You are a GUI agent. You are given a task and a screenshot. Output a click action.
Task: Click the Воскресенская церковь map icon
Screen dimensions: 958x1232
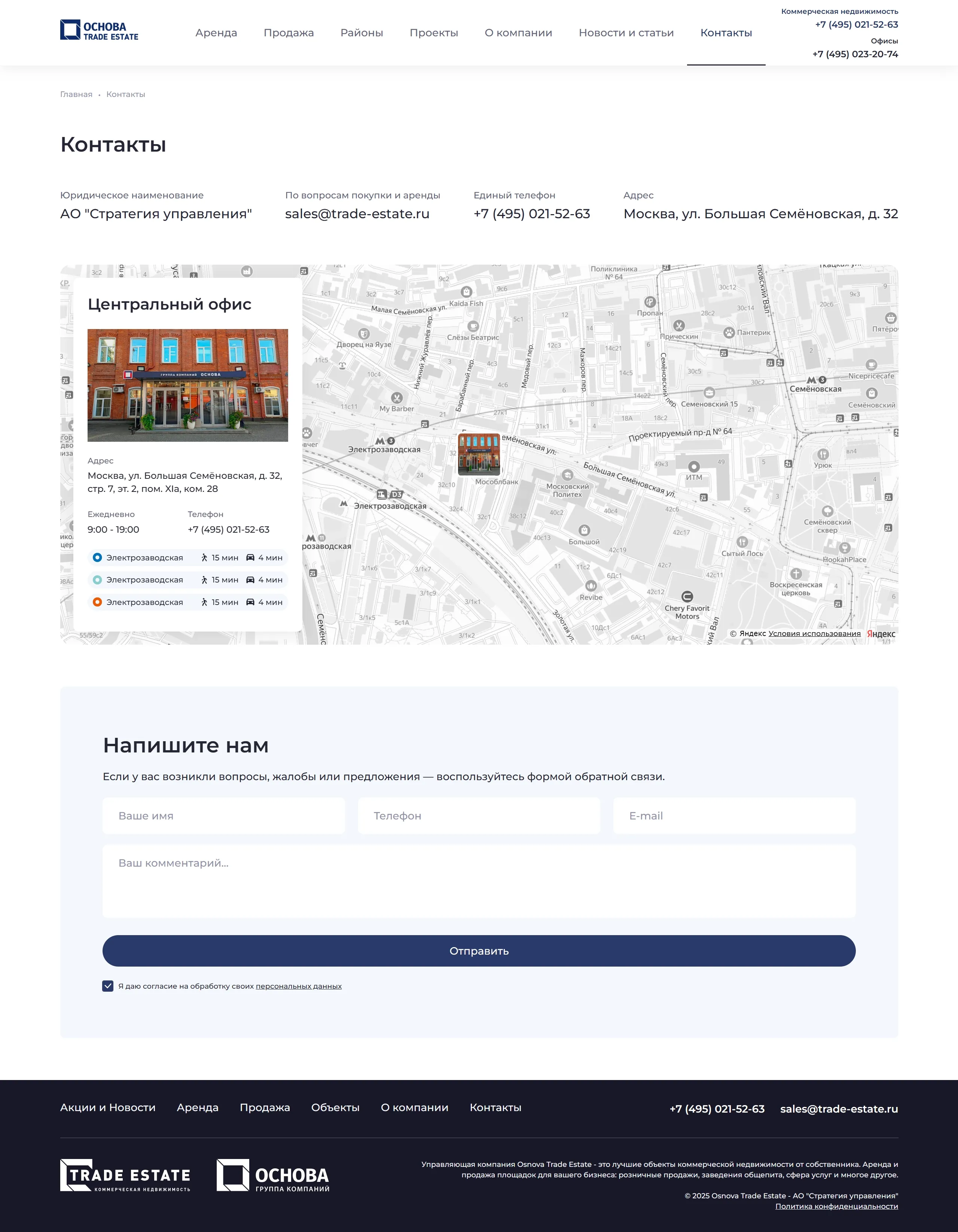pos(796,574)
